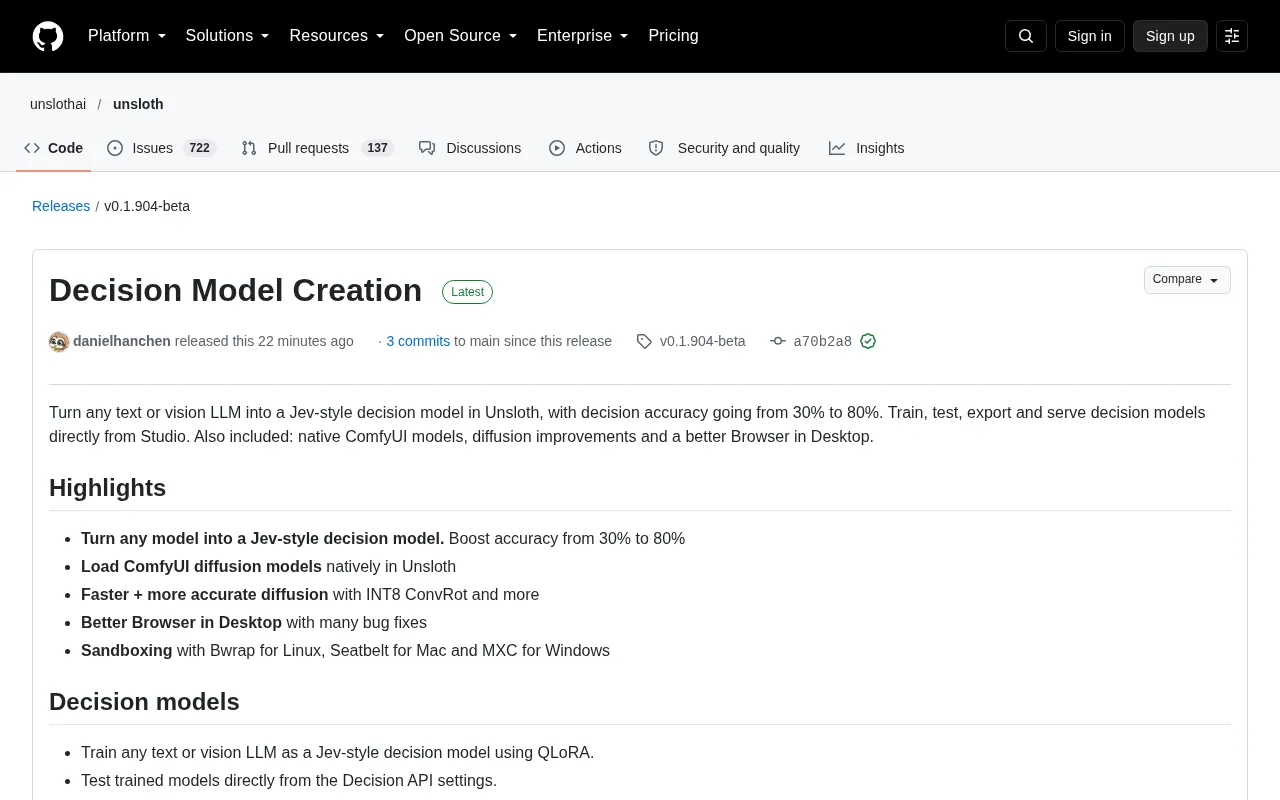
Task: Click the commit icon beside a70b2a8
Action: (x=778, y=342)
